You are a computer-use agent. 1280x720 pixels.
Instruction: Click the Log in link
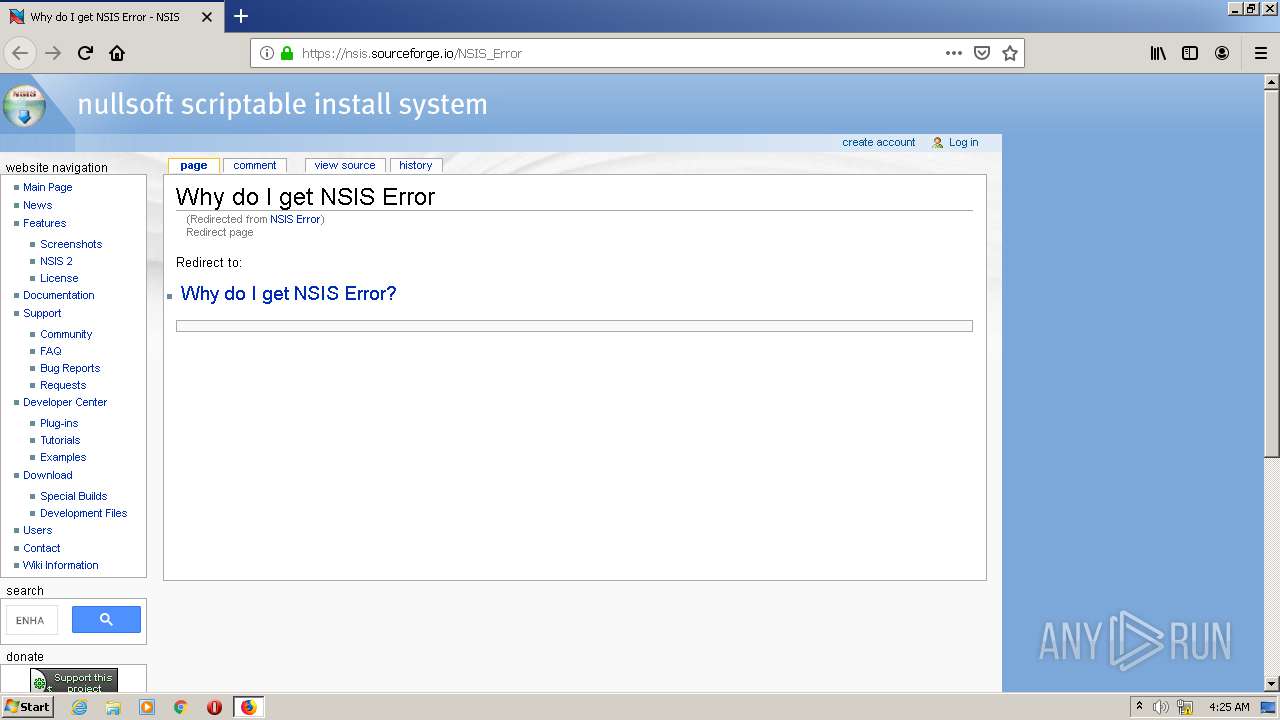pos(963,143)
